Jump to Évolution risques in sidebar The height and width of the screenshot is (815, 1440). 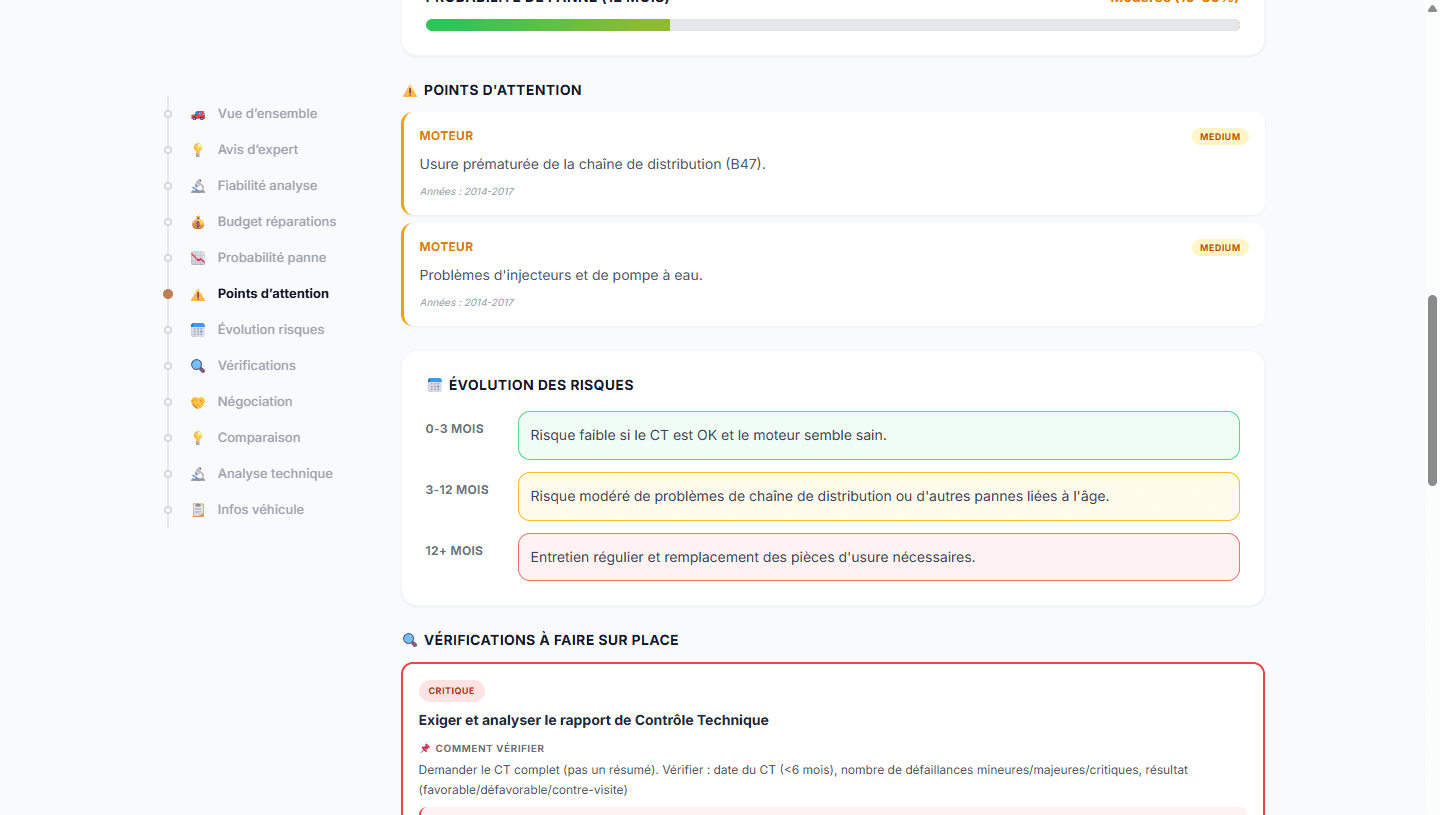271,330
